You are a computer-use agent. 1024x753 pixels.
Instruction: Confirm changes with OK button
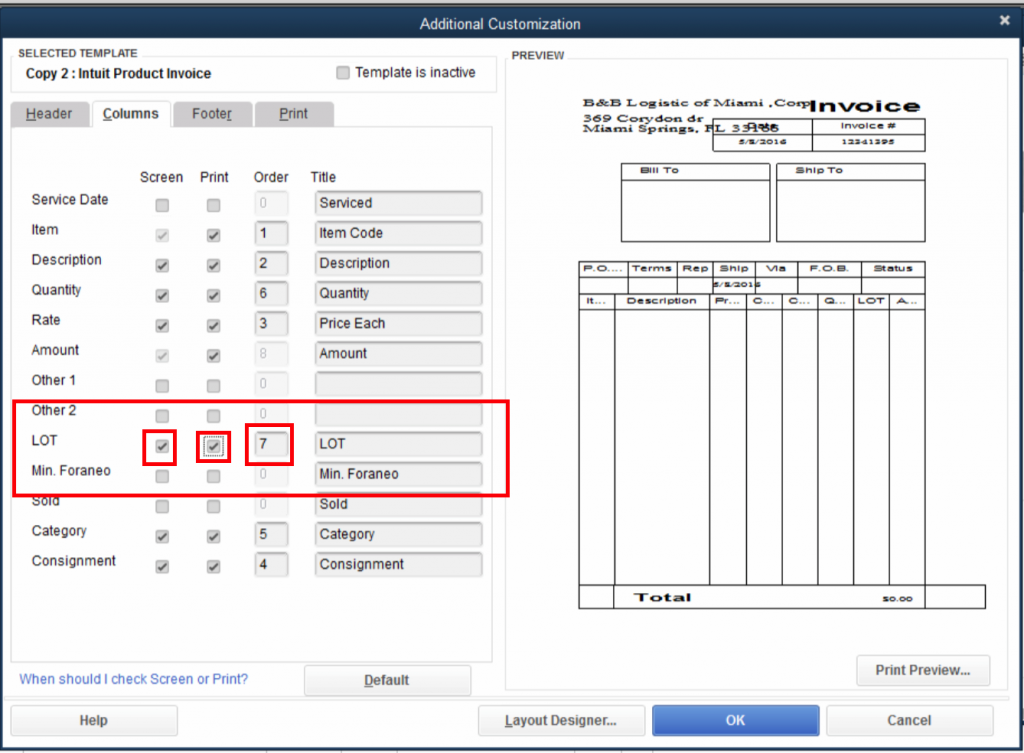pos(735,720)
